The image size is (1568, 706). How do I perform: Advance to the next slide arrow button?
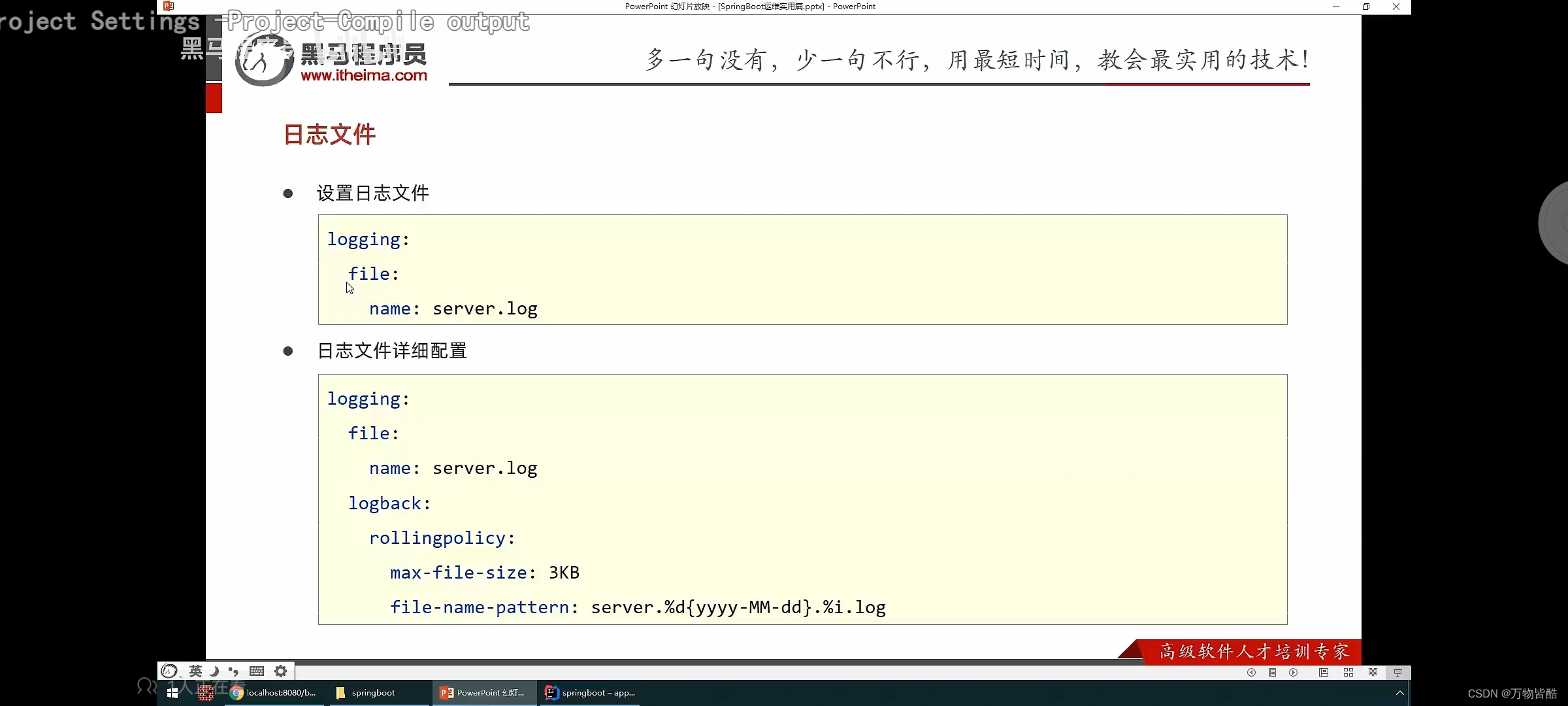1293,672
